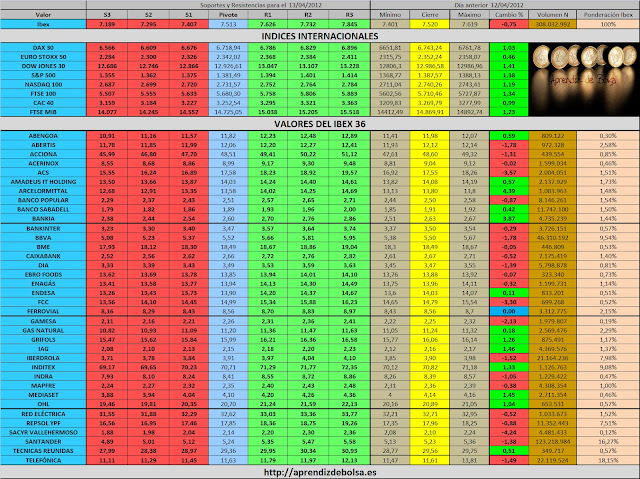
Task: Click the S3 column header
Action: click(x=107, y=15)
